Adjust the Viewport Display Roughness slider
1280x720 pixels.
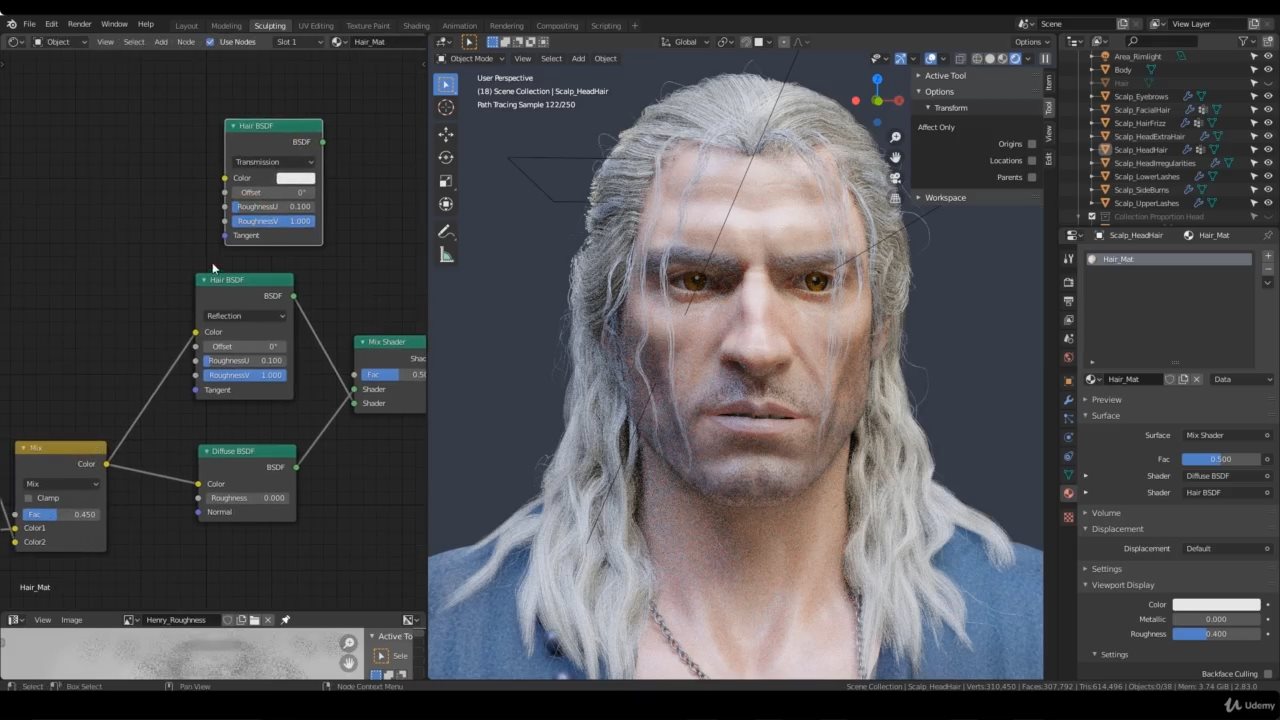point(1216,634)
